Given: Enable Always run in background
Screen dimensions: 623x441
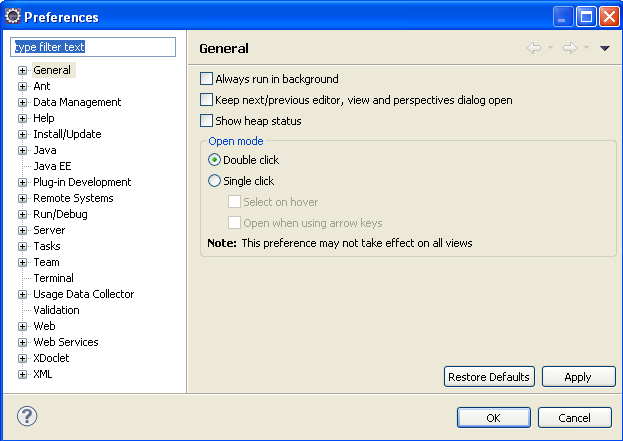Looking at the screenshot, I should pyautogui.click(x=207, y=79).
